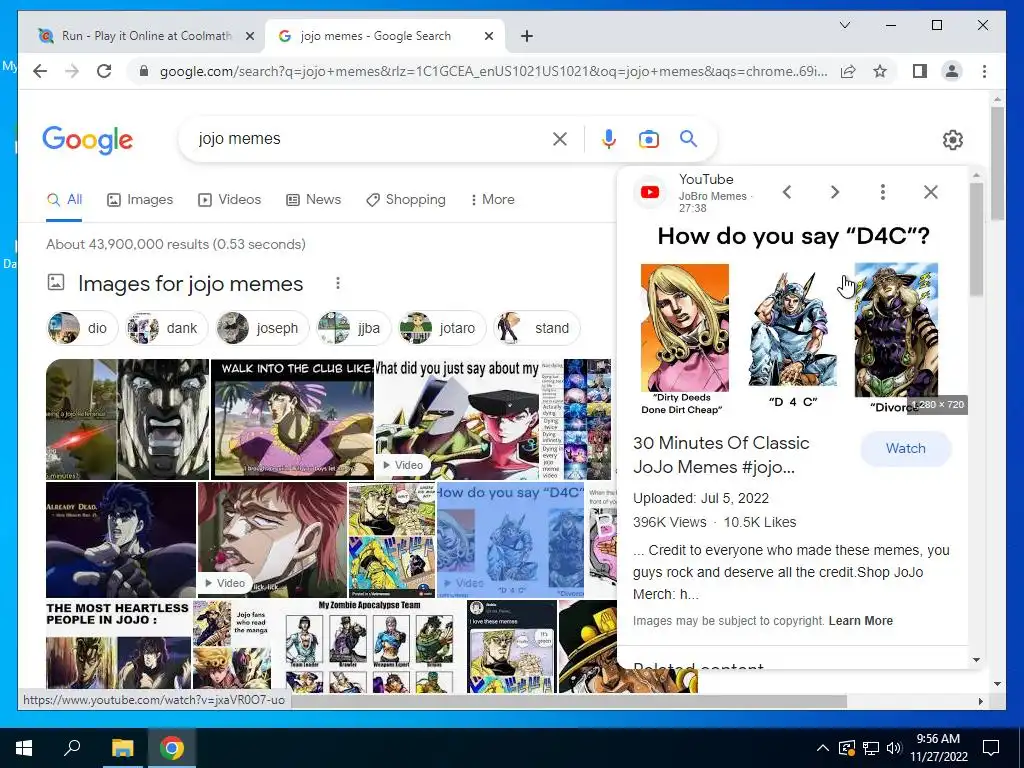The height and width of the screenshot is (768, 1024).
Task: Open 30 Minutes Of Classic JoJo title
Action: tap(721, 455)
